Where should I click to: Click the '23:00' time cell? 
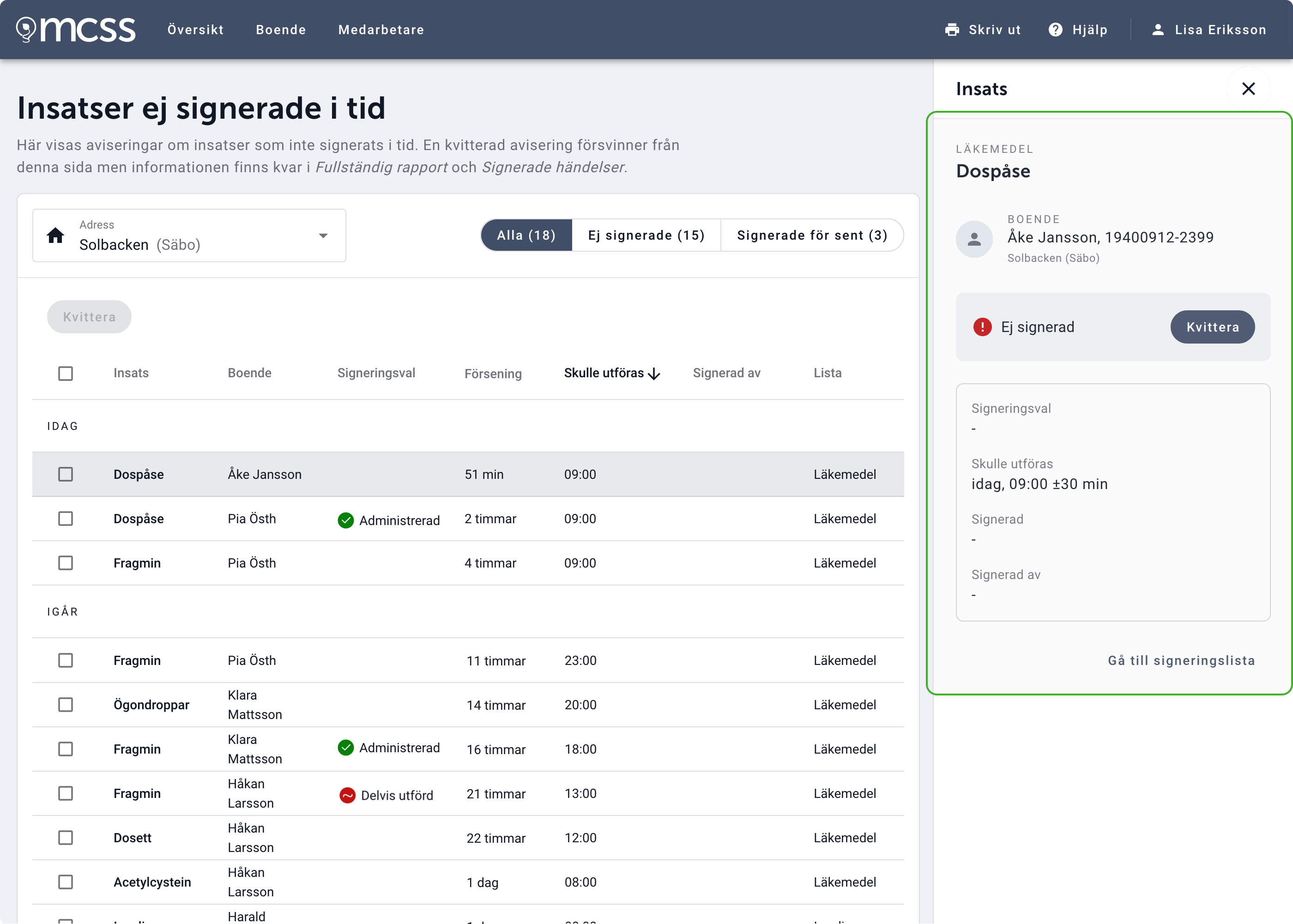point(580,661)
